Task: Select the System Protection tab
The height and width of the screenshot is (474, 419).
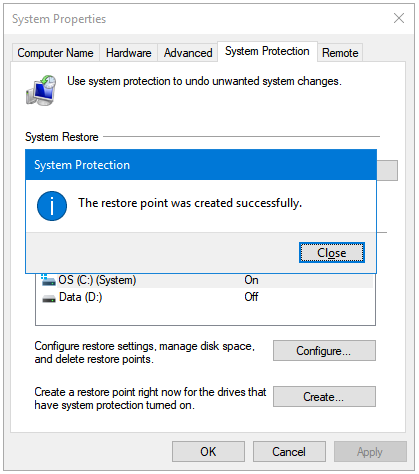Action: tap(267, 51)
